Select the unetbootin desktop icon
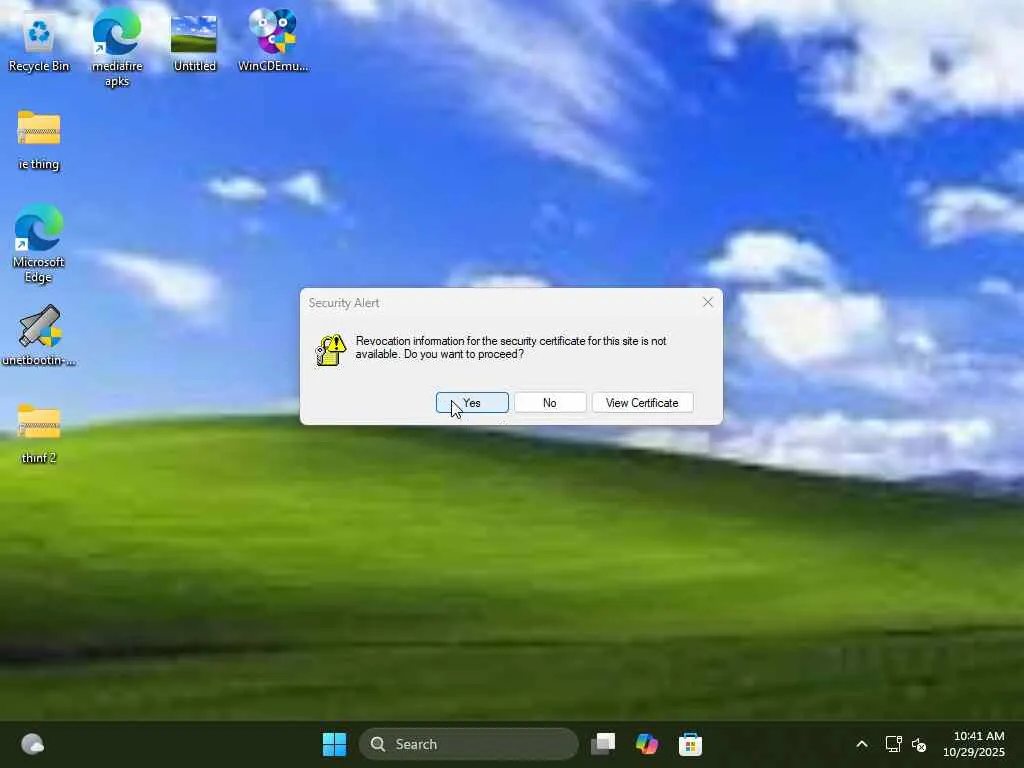 click(x=39, y=335)
